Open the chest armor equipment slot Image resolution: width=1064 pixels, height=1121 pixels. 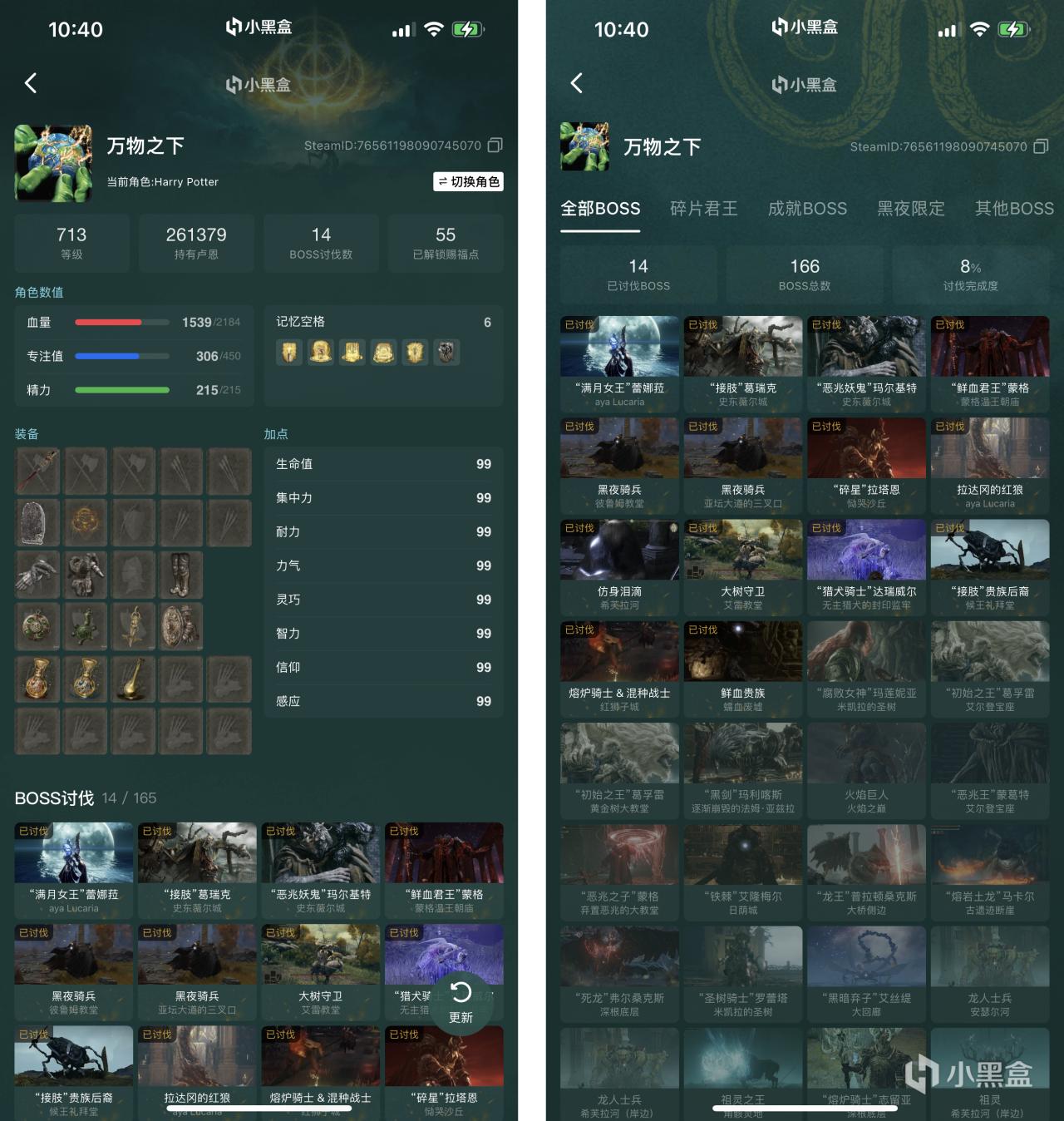(x=86, y=575)
